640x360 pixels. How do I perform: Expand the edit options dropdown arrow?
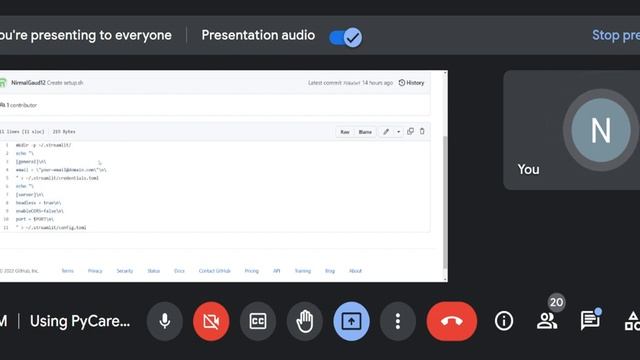[398, 132]
